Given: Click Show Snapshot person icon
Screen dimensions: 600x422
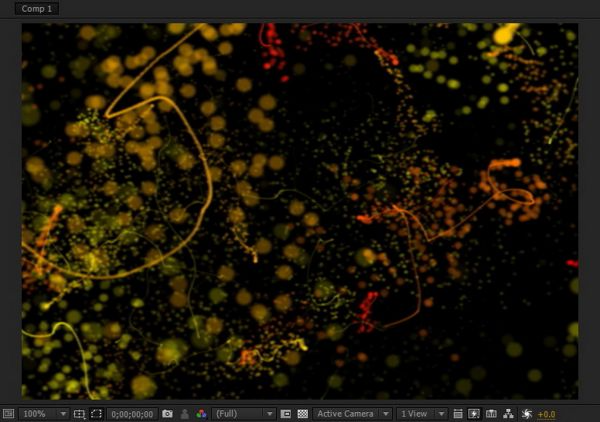Looking at the screenshot, I should (184, 414).
